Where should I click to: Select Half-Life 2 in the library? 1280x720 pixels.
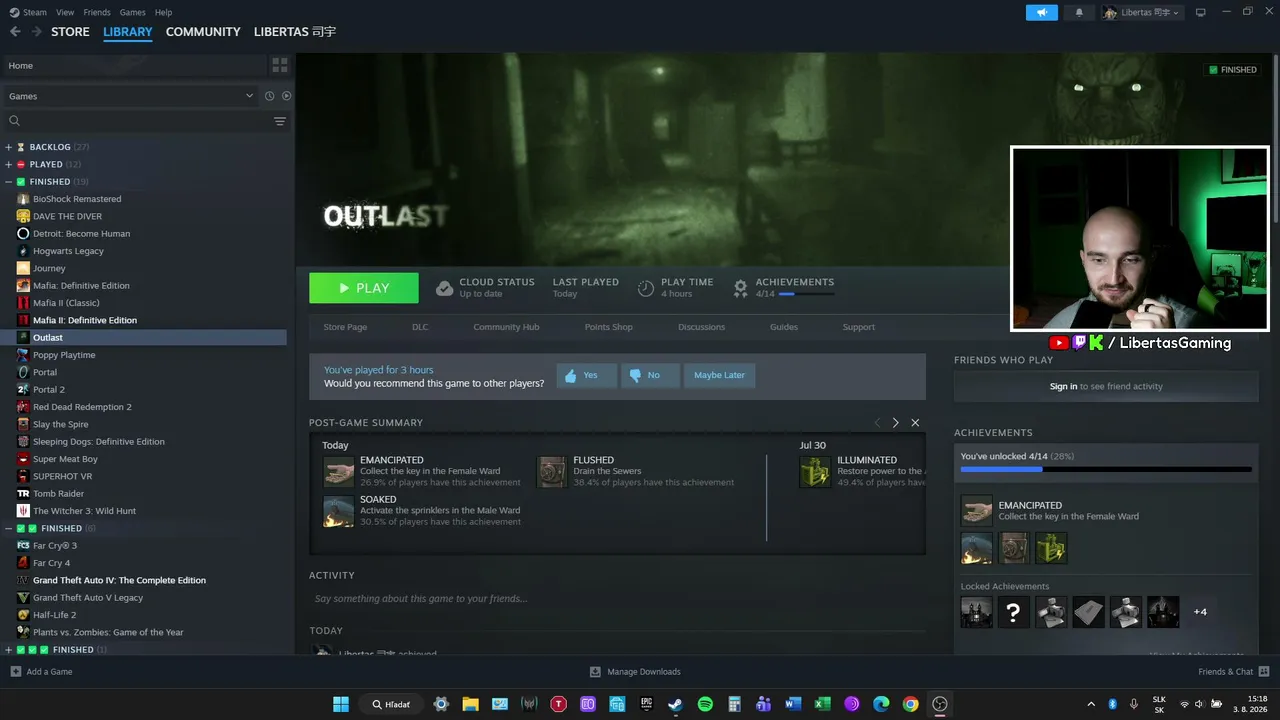point(54,615)
